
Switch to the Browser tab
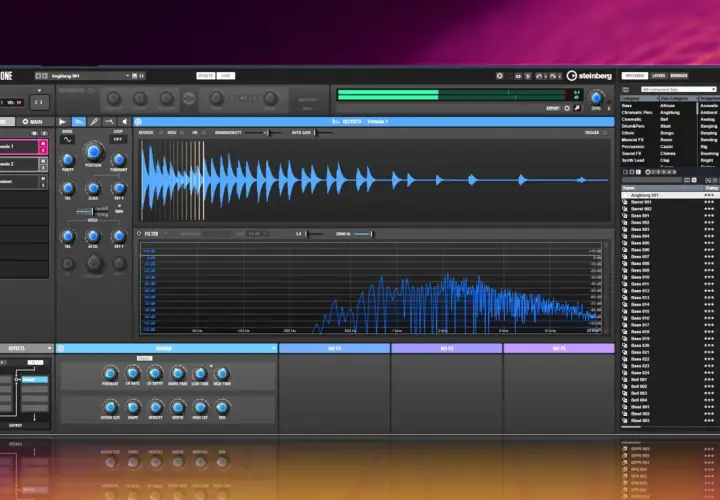tap(679, 76)
